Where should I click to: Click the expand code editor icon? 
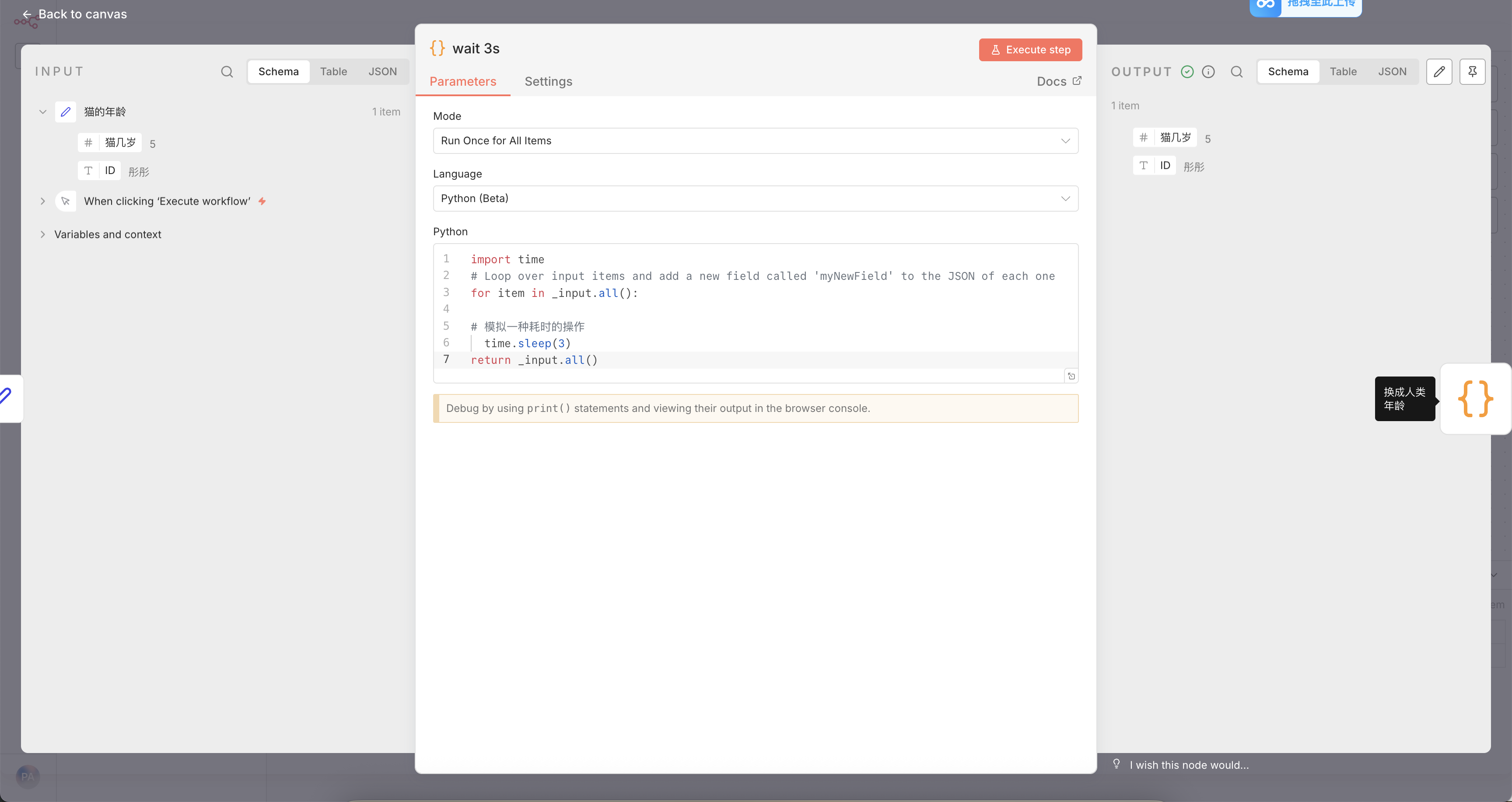[x=1071, y=376]
